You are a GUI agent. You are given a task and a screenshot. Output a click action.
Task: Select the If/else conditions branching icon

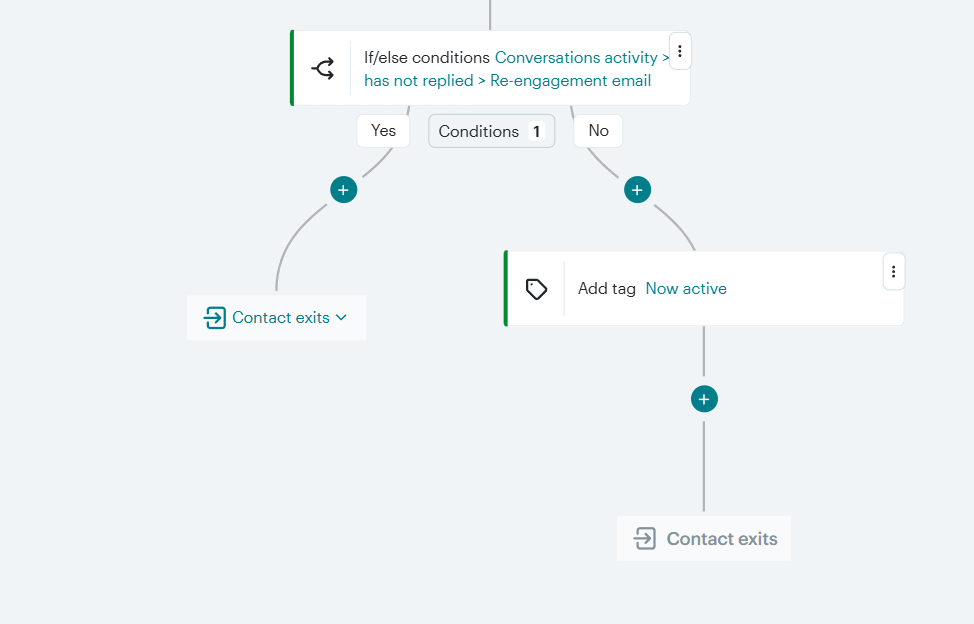click(322, 68)
